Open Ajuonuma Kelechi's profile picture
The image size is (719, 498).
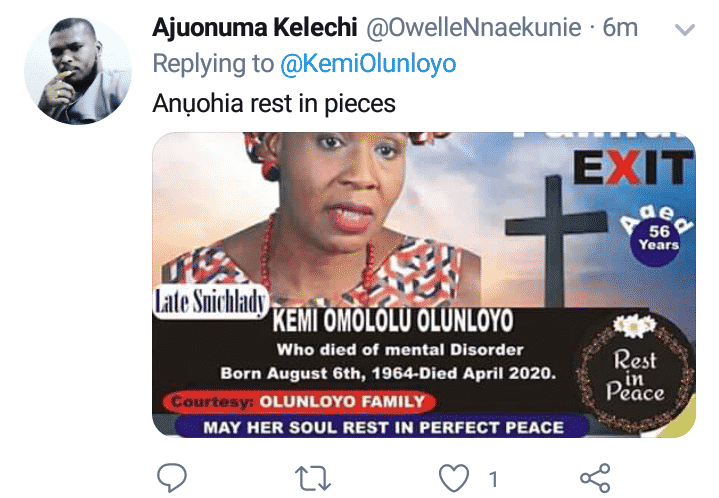click(78, 71)
